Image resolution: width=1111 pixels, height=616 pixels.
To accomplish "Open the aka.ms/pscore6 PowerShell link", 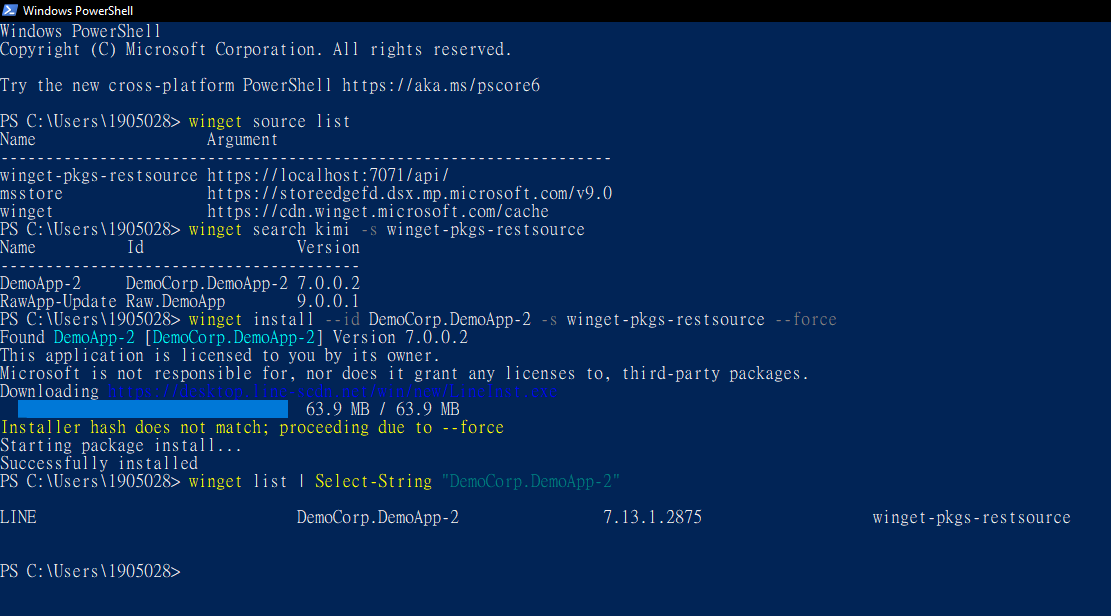I will tap(441, 86).
